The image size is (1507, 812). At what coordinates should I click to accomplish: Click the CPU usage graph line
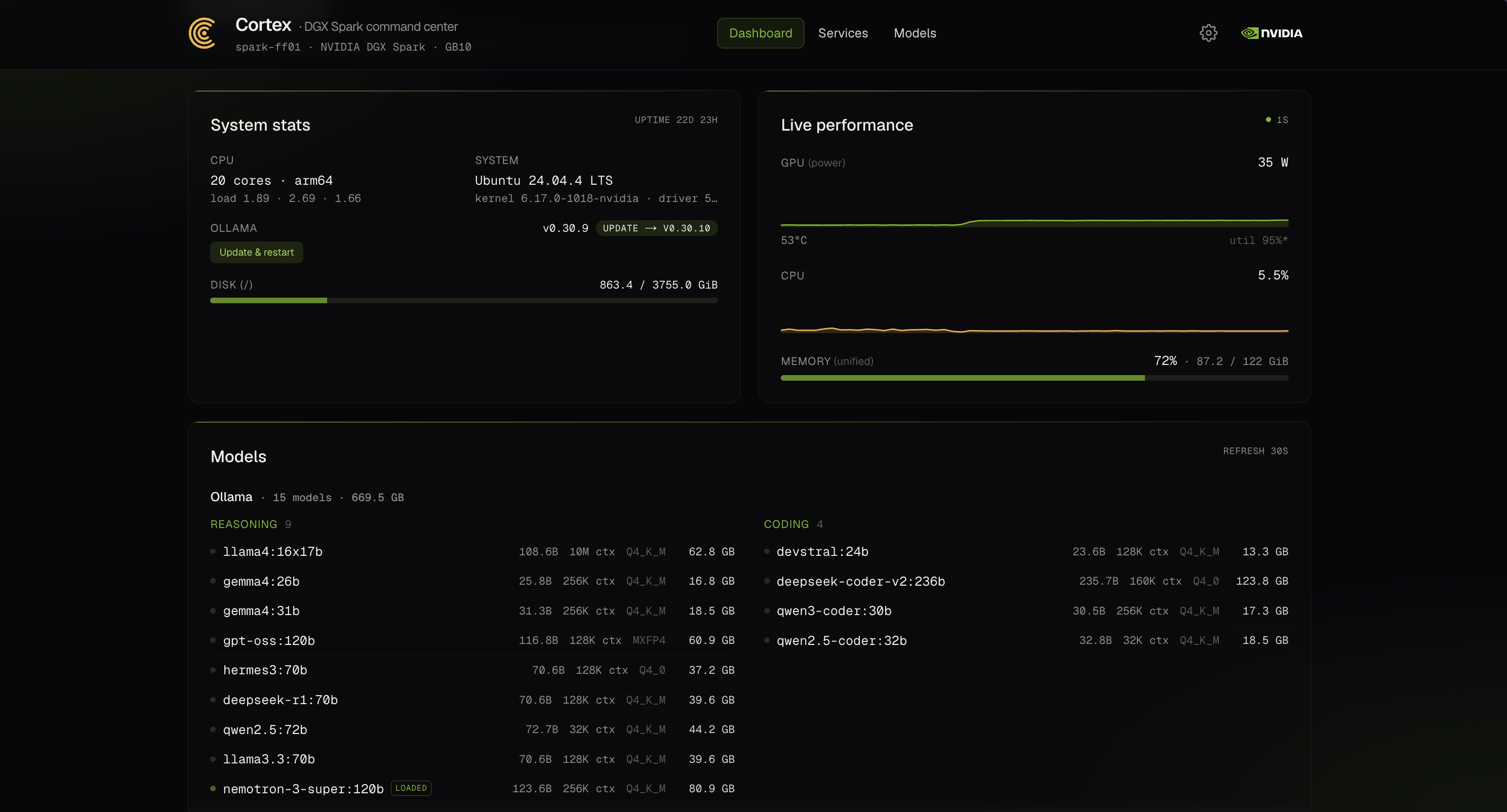pos(1035,331)
